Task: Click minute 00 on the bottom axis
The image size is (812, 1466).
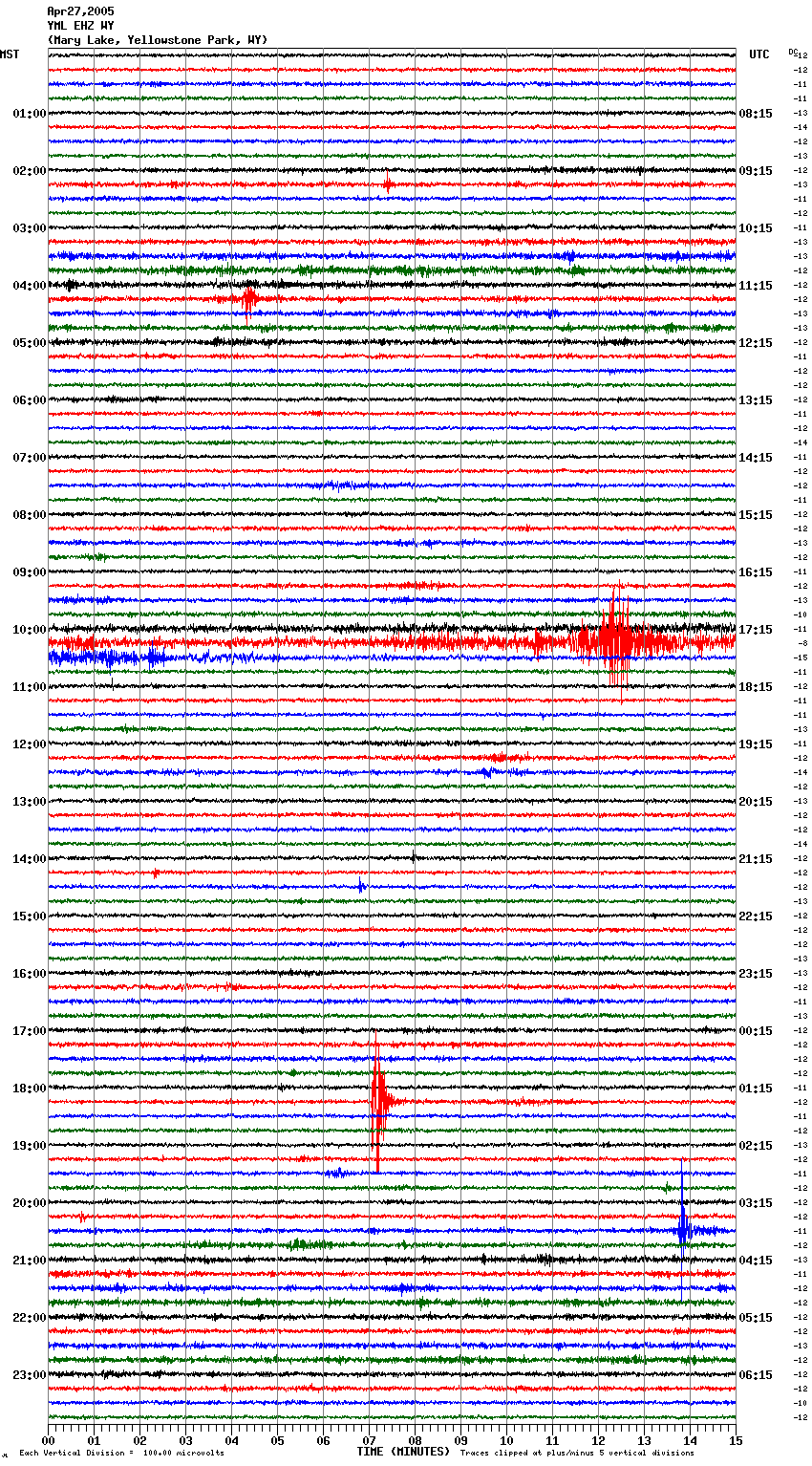Action: 49,1440
